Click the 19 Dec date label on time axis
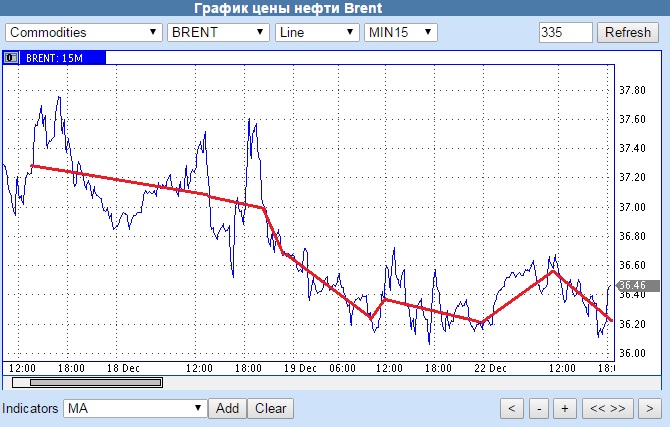Screen dimensions: 670x427 (300, 368)
